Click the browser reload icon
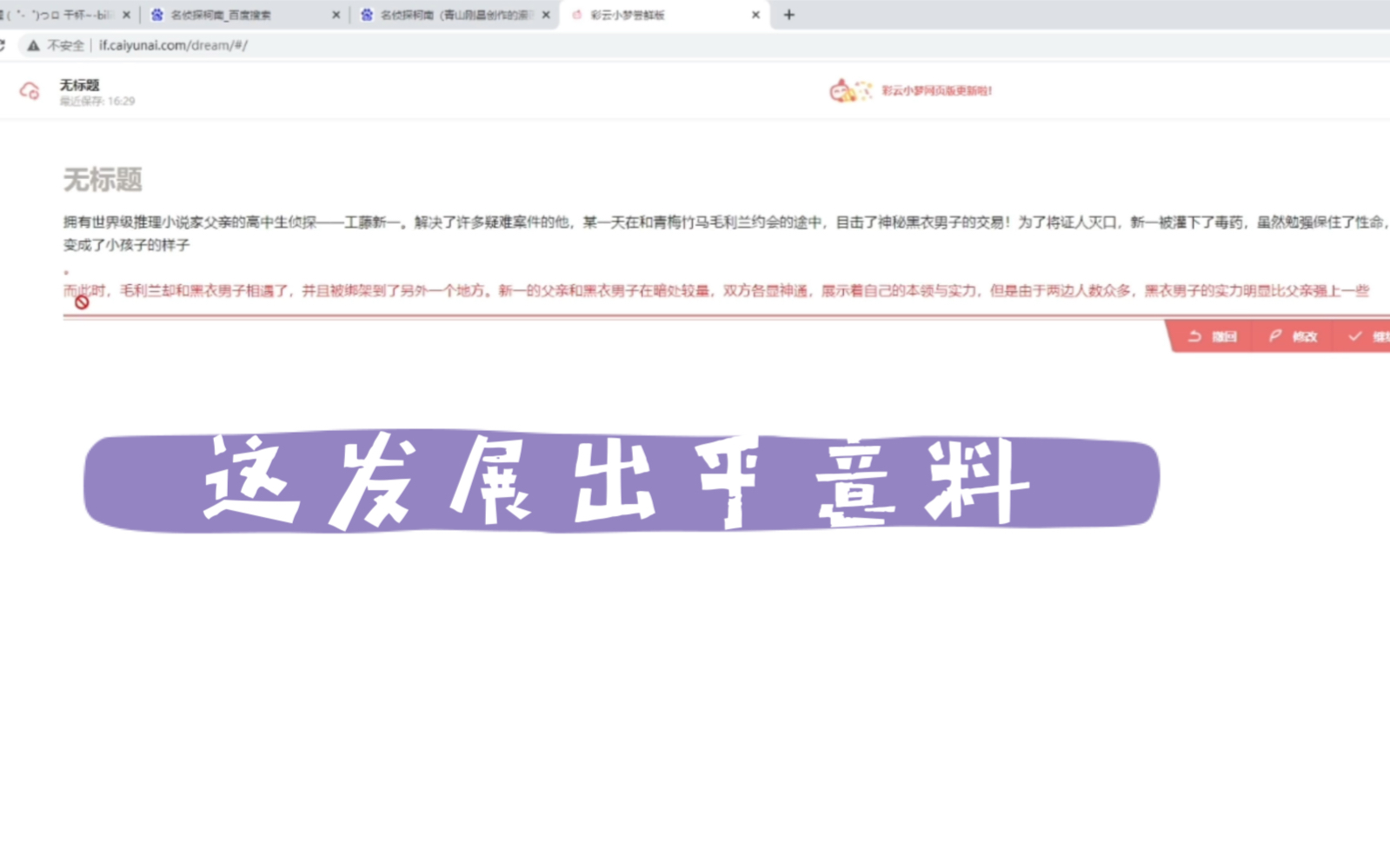This screenshot has height=868, width=1390. click(3, 45)
